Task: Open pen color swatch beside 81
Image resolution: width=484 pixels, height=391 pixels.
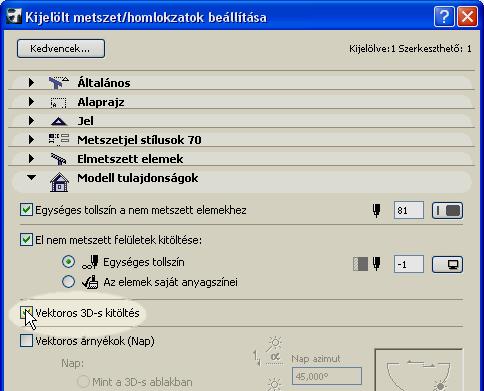Action: (x=447, y=210)
